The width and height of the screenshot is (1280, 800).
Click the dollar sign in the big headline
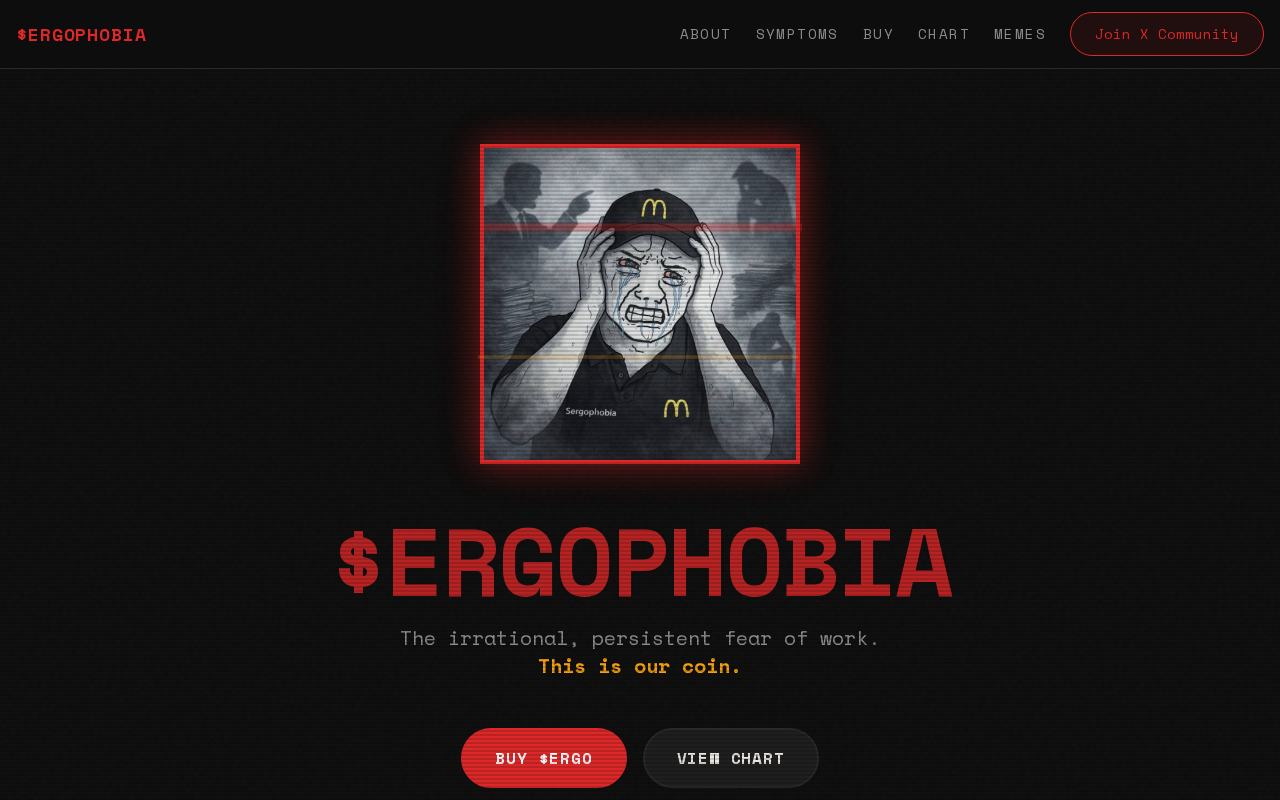point(358,565)
